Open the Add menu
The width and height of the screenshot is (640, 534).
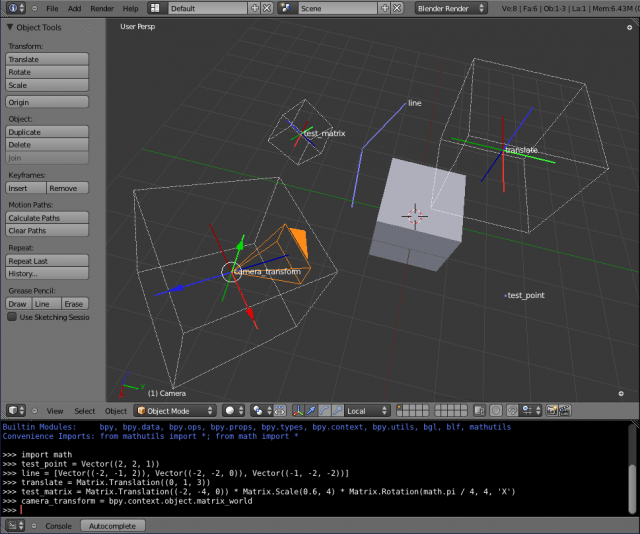coord(74,8)
